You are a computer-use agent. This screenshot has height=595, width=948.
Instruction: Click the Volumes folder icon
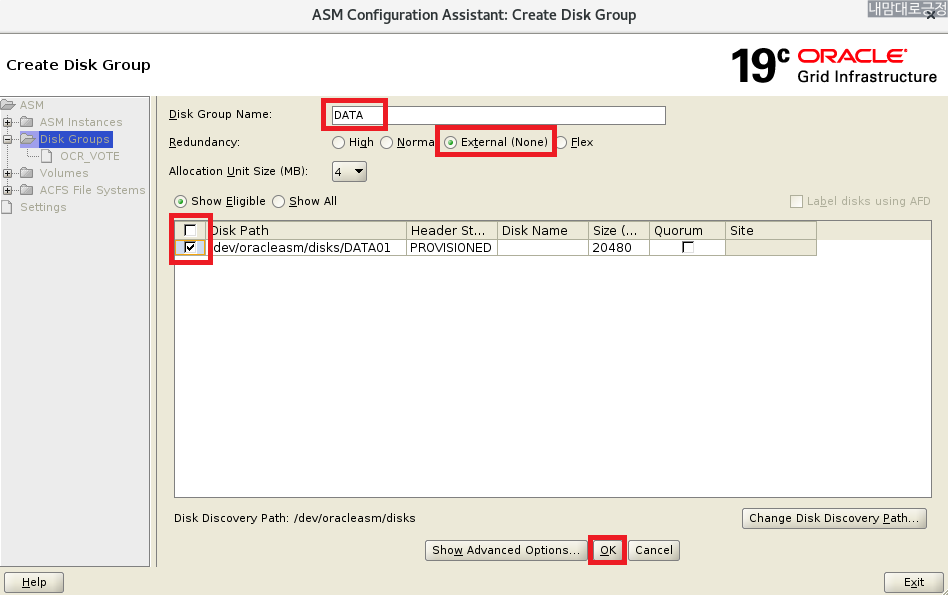click(27, 173)
